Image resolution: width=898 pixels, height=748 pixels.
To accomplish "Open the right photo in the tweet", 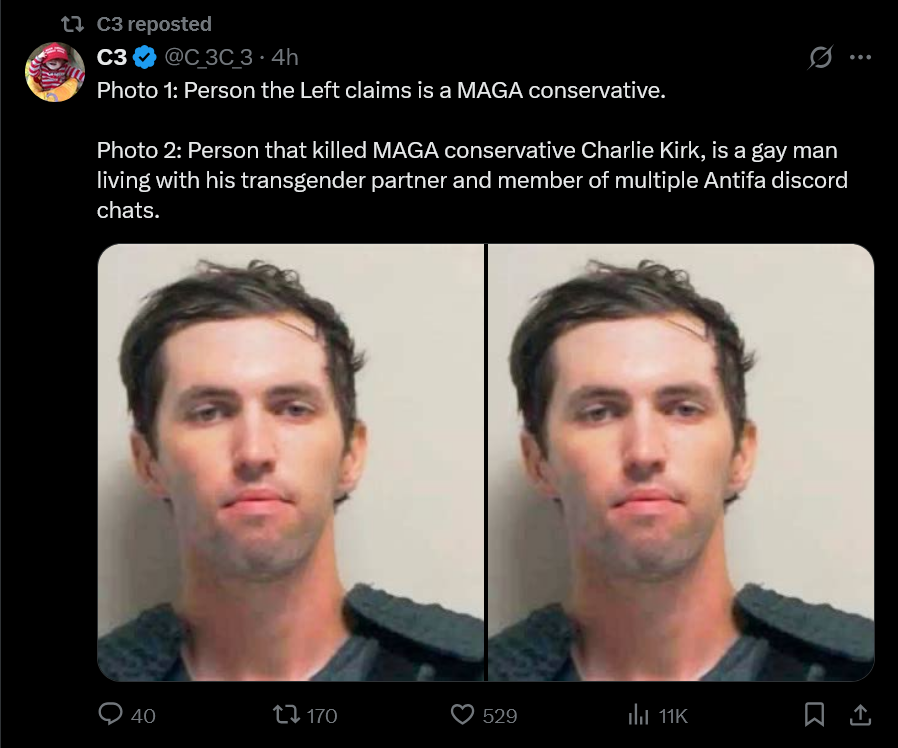I will click(681, 462).
